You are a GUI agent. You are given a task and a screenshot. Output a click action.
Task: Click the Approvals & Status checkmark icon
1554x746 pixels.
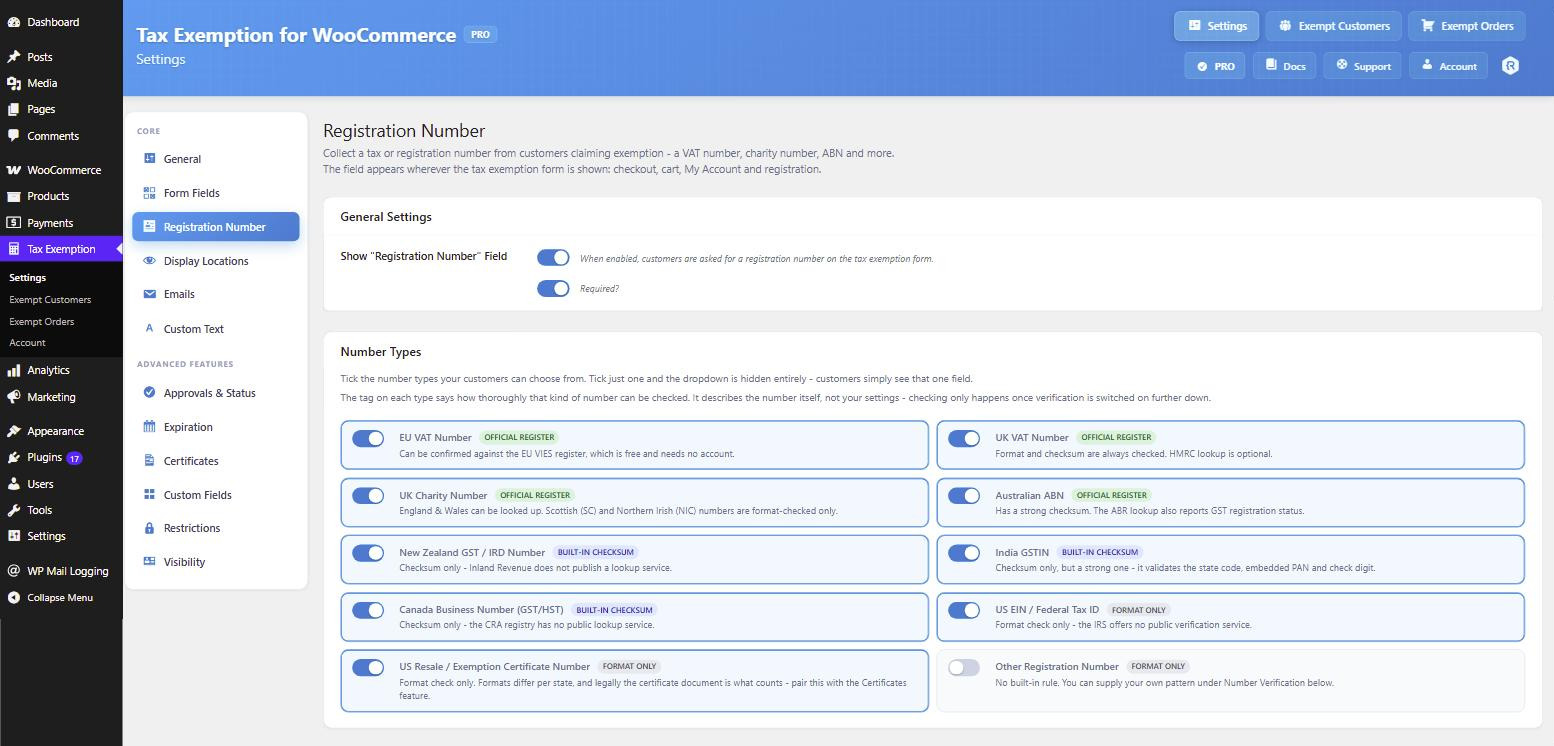[149, 393]
